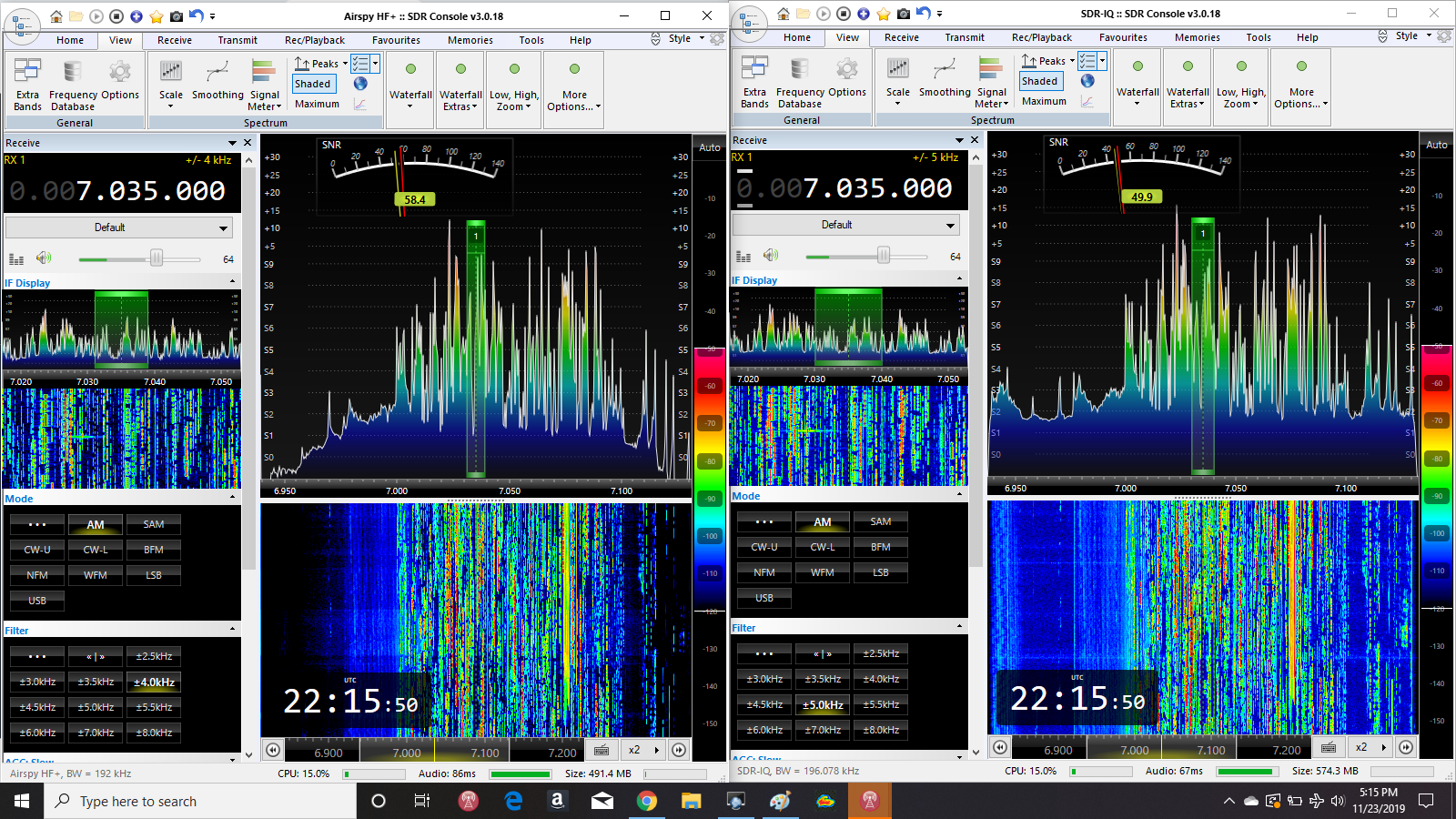Click favourites star icon in SDR-IQ title bar

click(883, 14)
